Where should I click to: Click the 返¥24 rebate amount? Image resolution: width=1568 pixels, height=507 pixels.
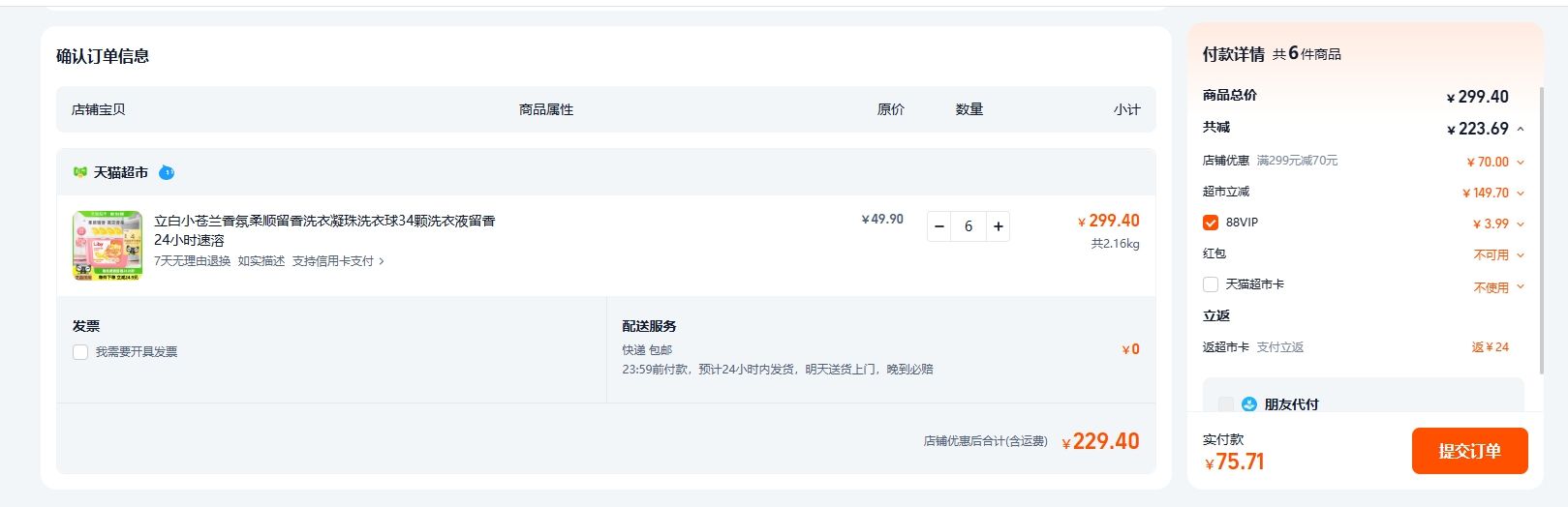coord(1491,347)
